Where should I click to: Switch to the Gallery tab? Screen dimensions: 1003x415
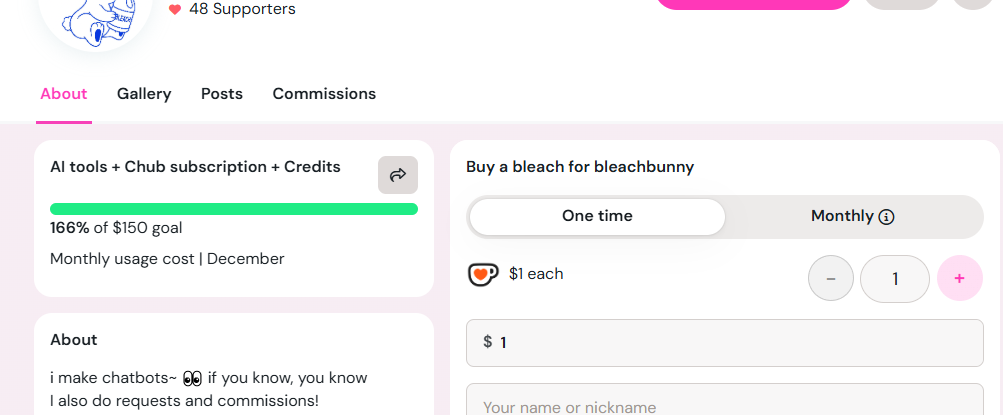click(144, 94)
